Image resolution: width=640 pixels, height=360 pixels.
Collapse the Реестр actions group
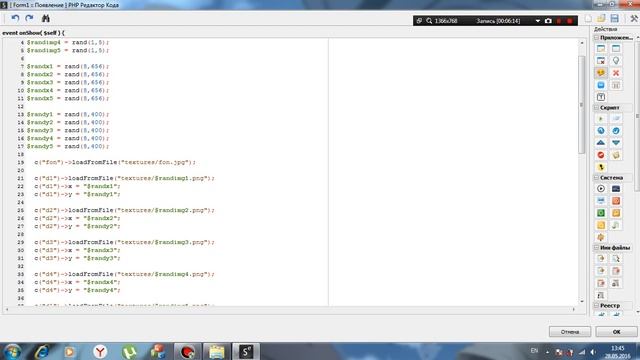[x=596, y=305]
